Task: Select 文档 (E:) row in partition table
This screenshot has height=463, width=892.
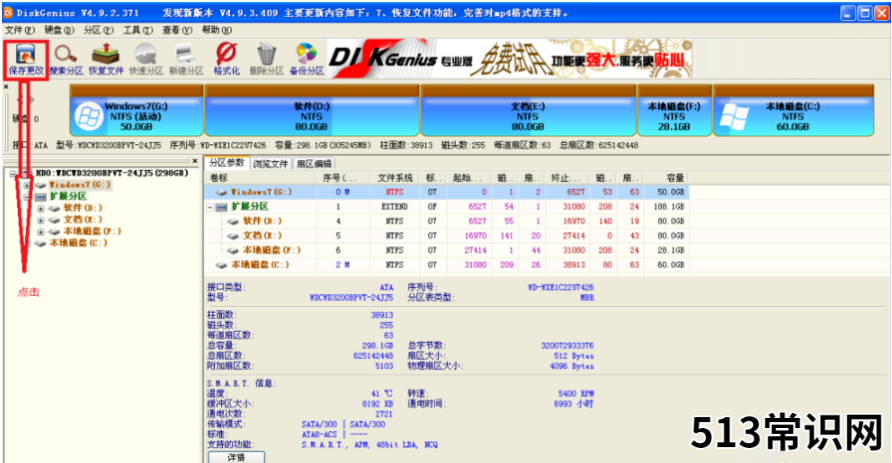Action: (x=447, y=235)
